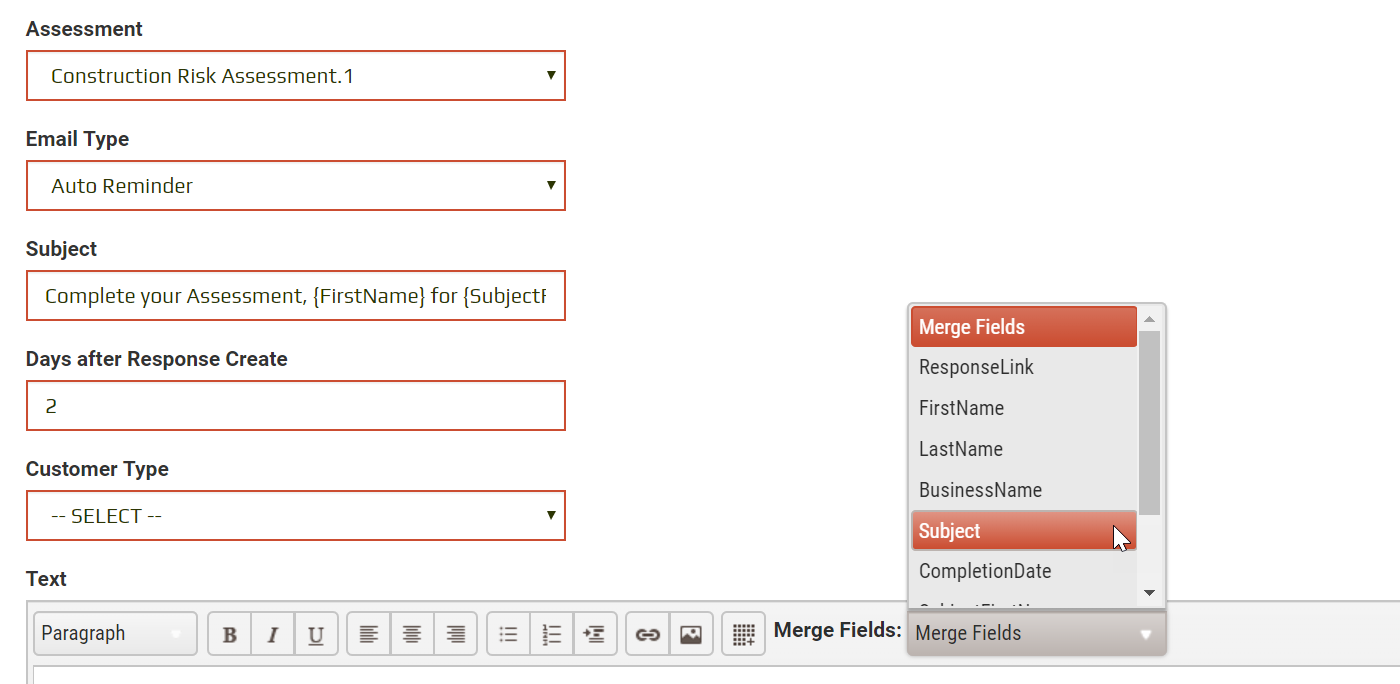Underline the selected text
The image size is (1400, 684).
(x=316, y=634)
